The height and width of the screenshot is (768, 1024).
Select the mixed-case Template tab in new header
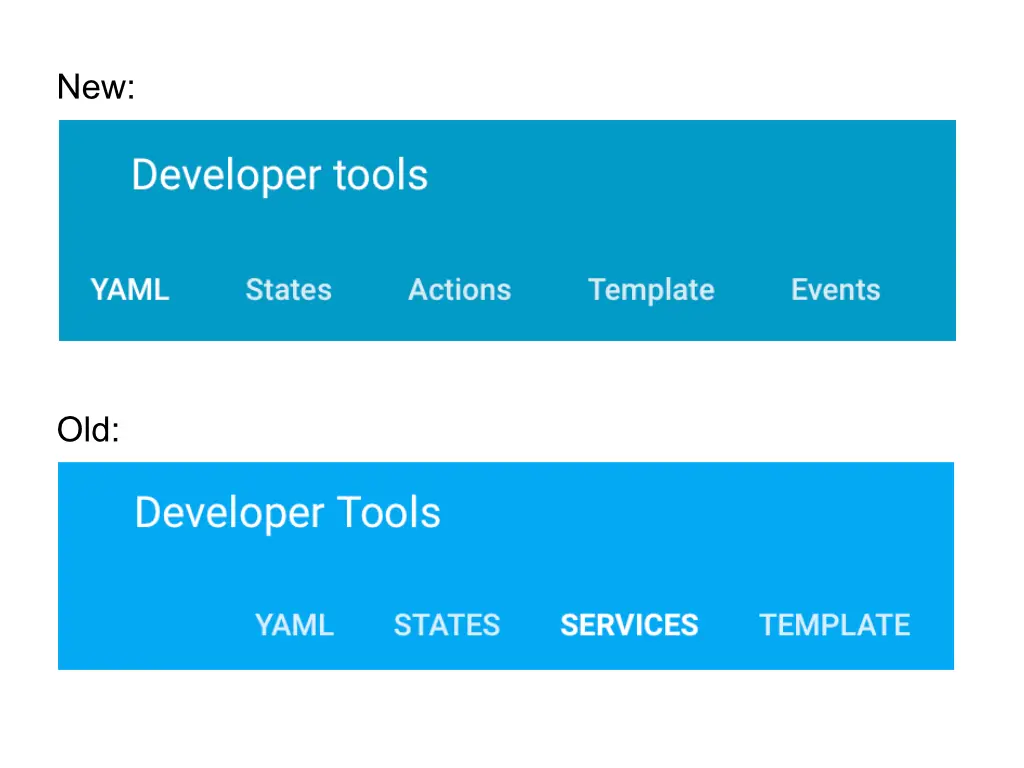651,290
